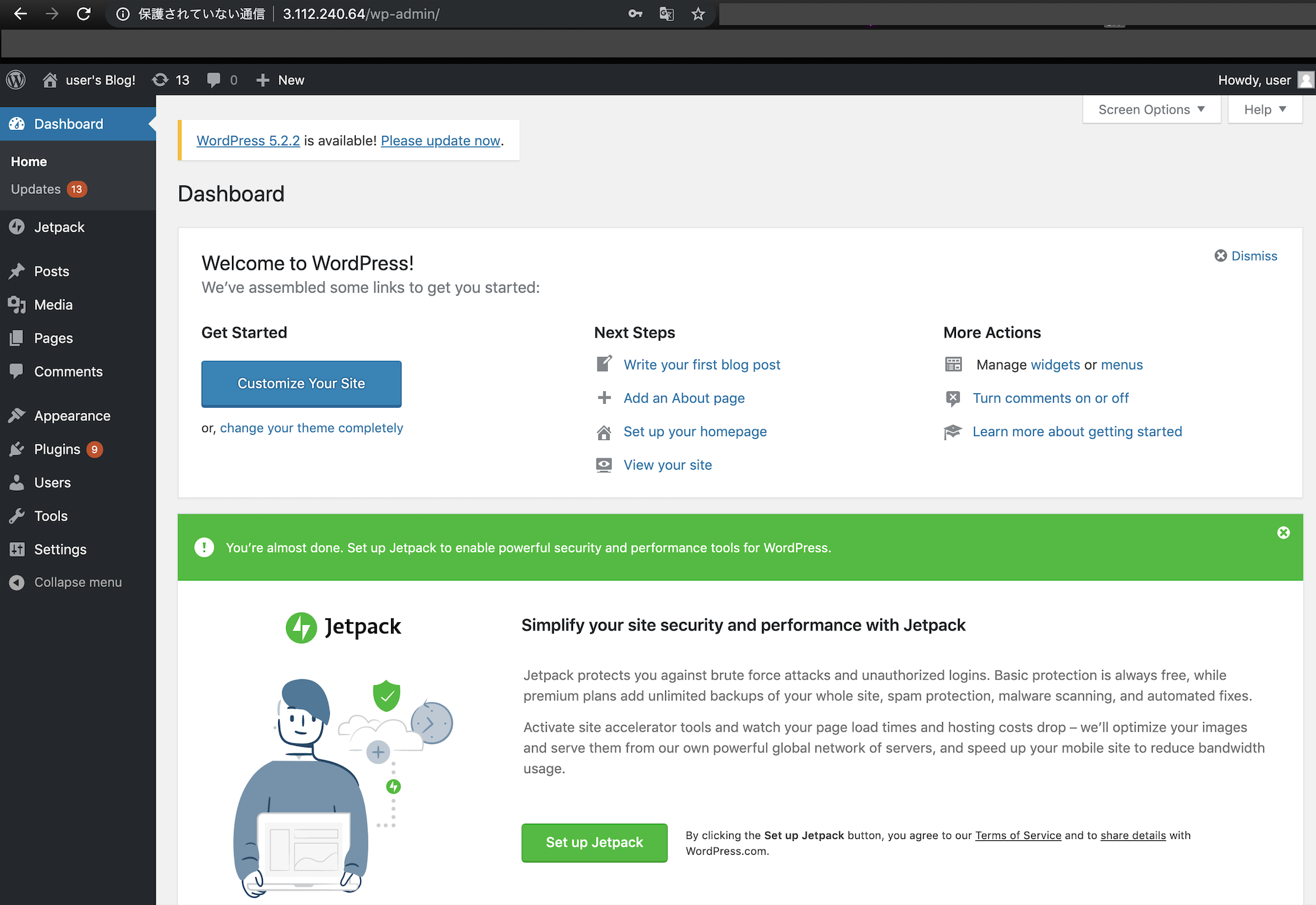Click the WordPress logo in admin bar
This screenshot has height=905, width=1316.
point(16,80)
